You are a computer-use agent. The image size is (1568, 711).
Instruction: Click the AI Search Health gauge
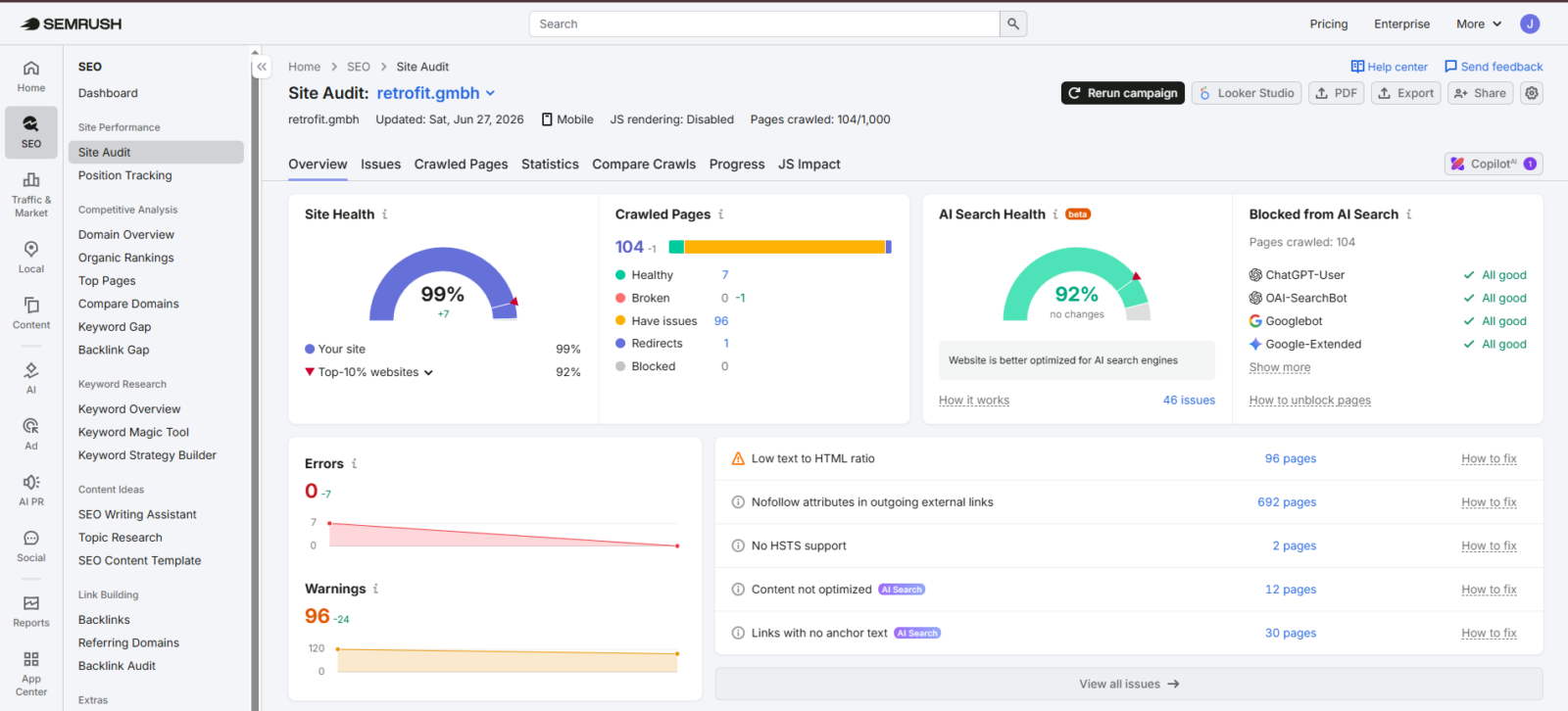(x=1076, y=284)
